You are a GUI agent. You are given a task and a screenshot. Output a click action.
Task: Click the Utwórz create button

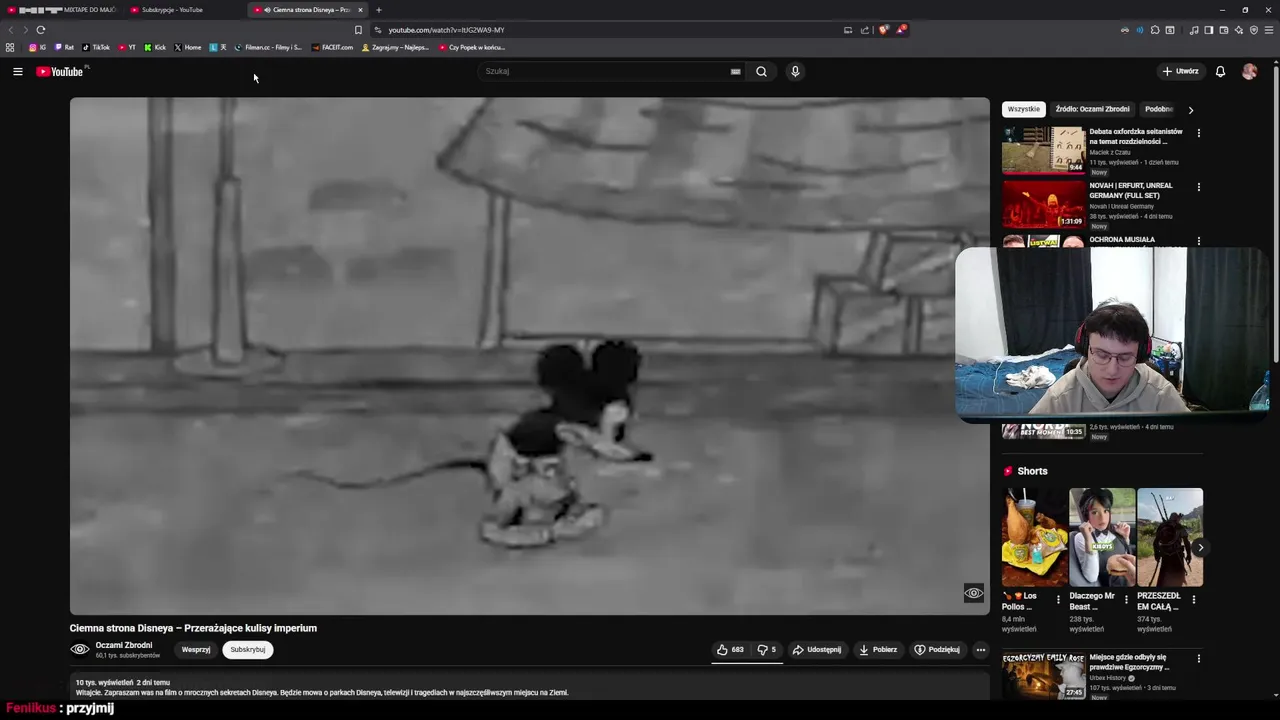click(1180, 71)
